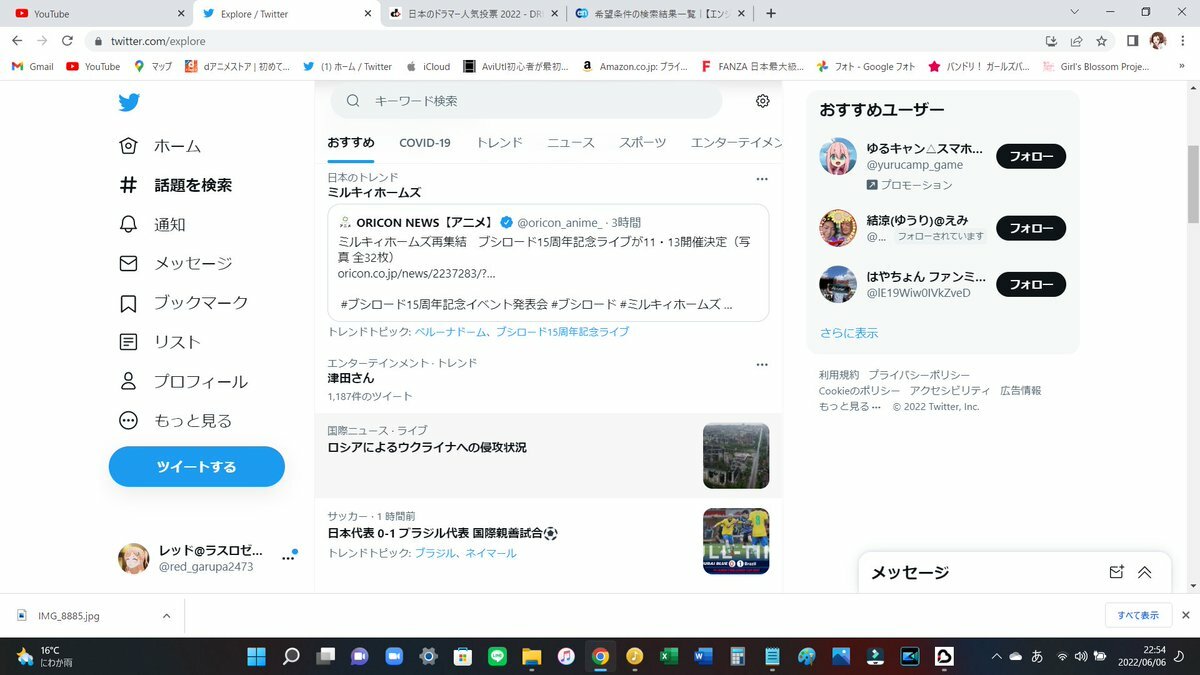Viewport: 1200px width, 675px height.
Task: Open the iCloud bookmark
Action: pos(428,67)
